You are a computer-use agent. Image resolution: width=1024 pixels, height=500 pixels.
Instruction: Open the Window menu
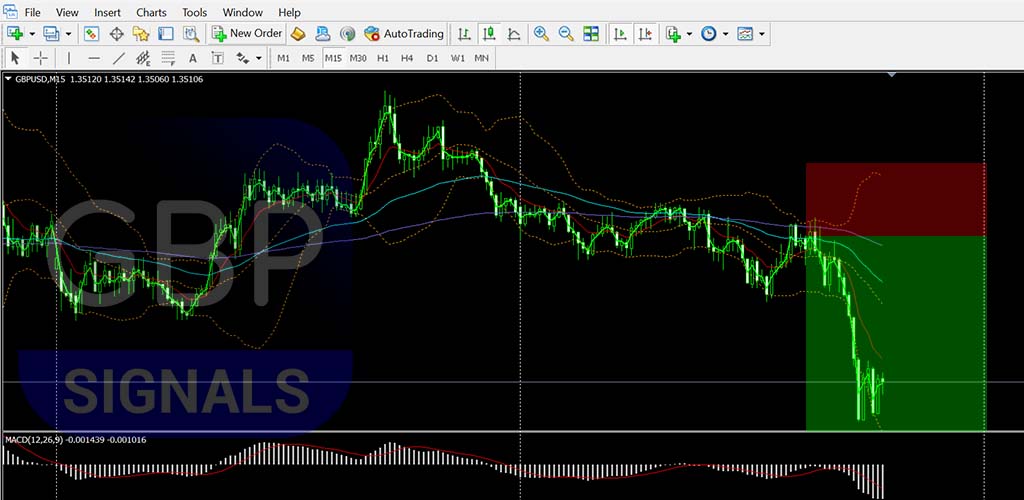pyautogui.click(x=242, y=12)
